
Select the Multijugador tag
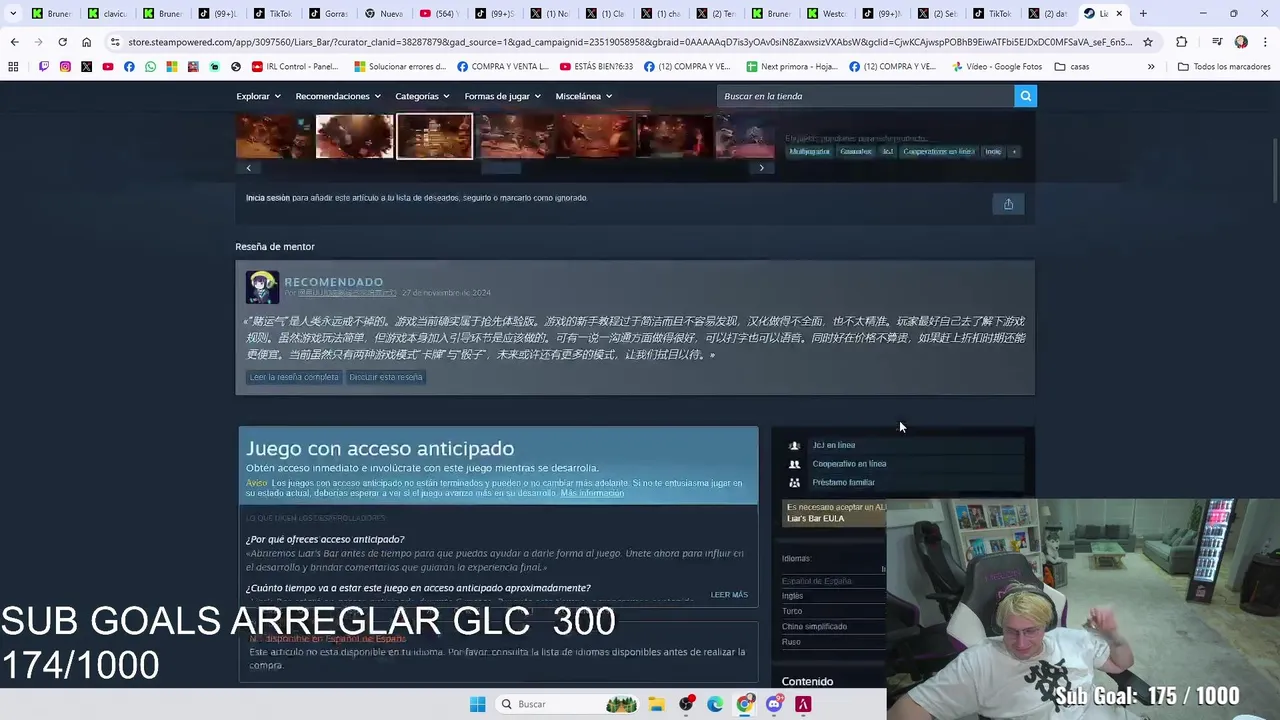point(809,151)
